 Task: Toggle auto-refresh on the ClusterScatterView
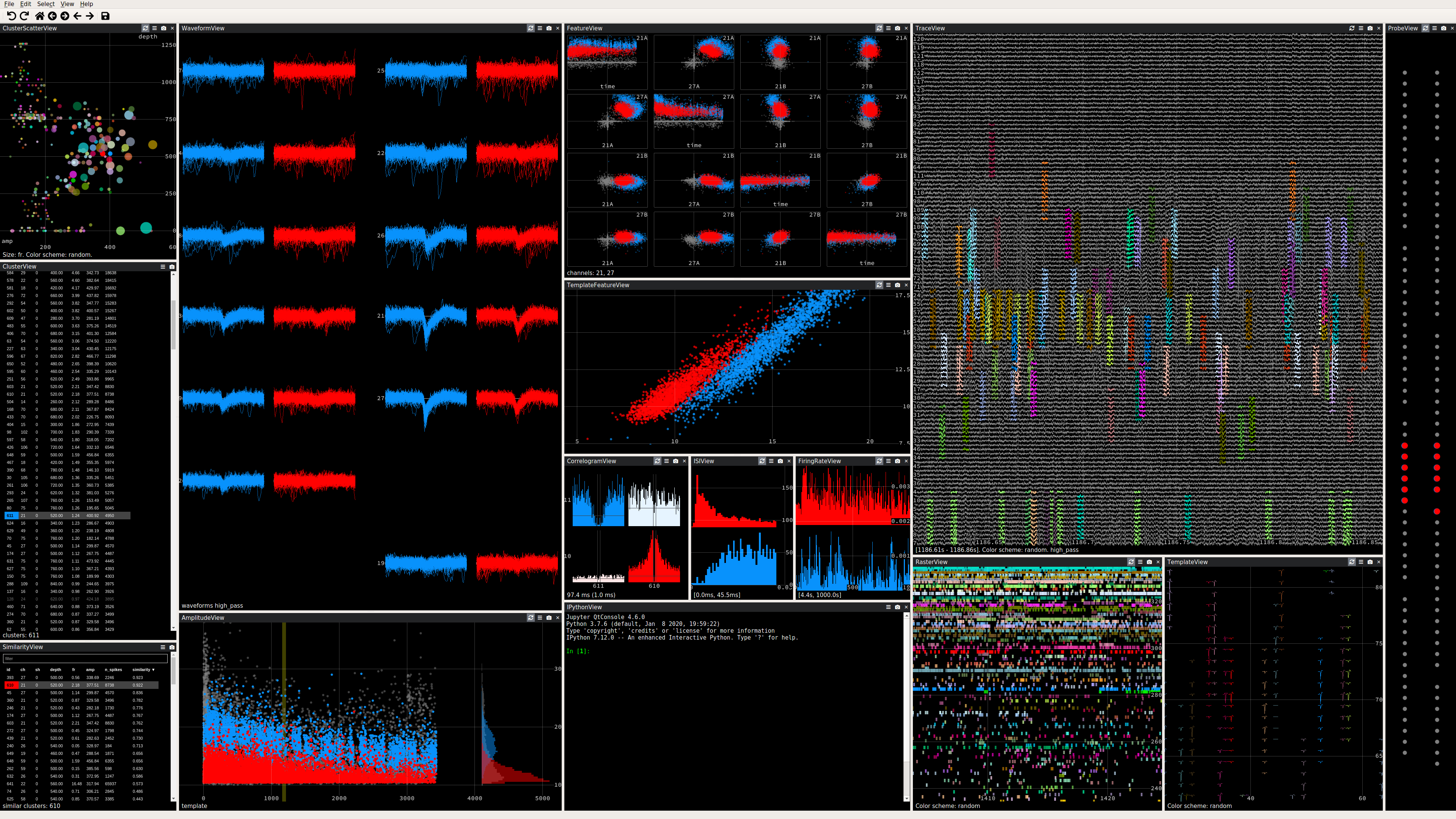145,28
